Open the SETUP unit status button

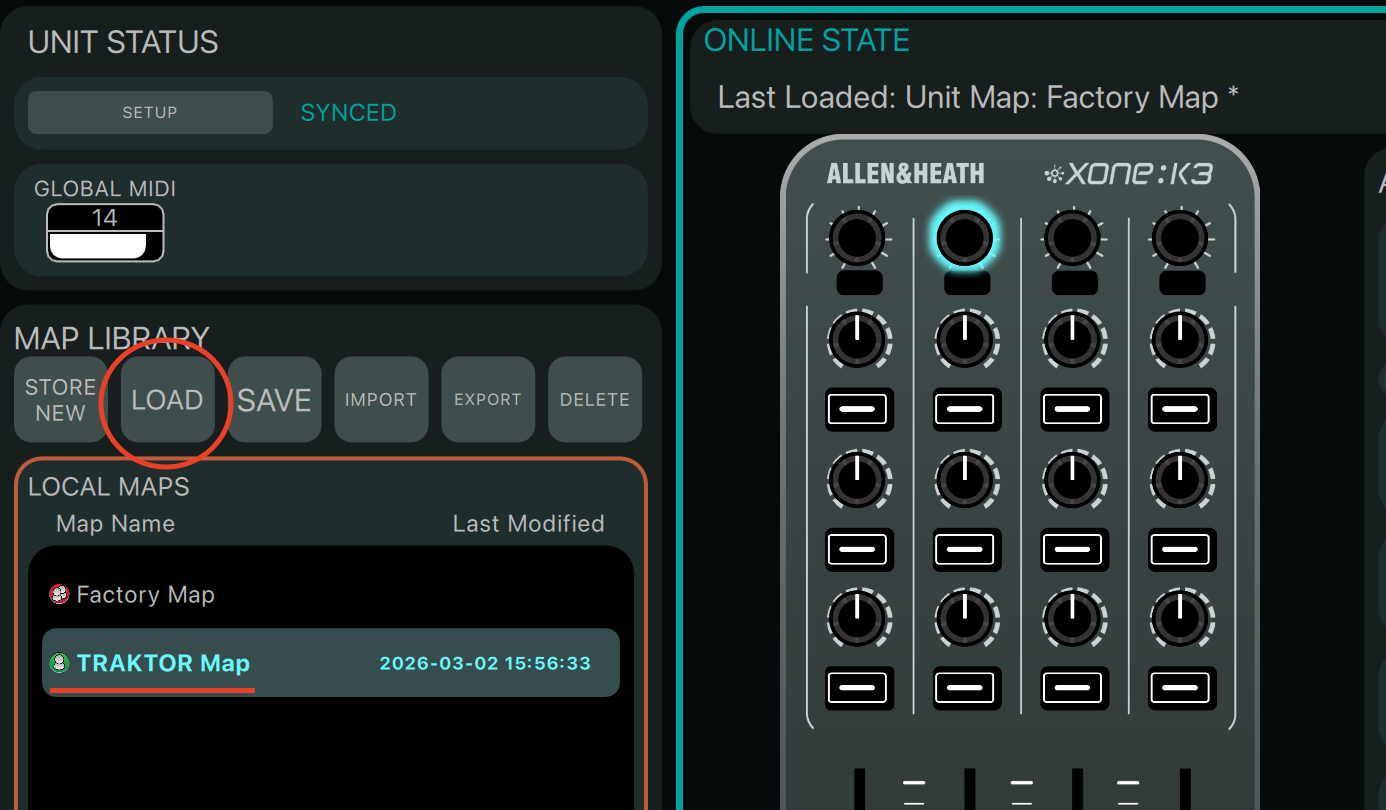[150, 113]
